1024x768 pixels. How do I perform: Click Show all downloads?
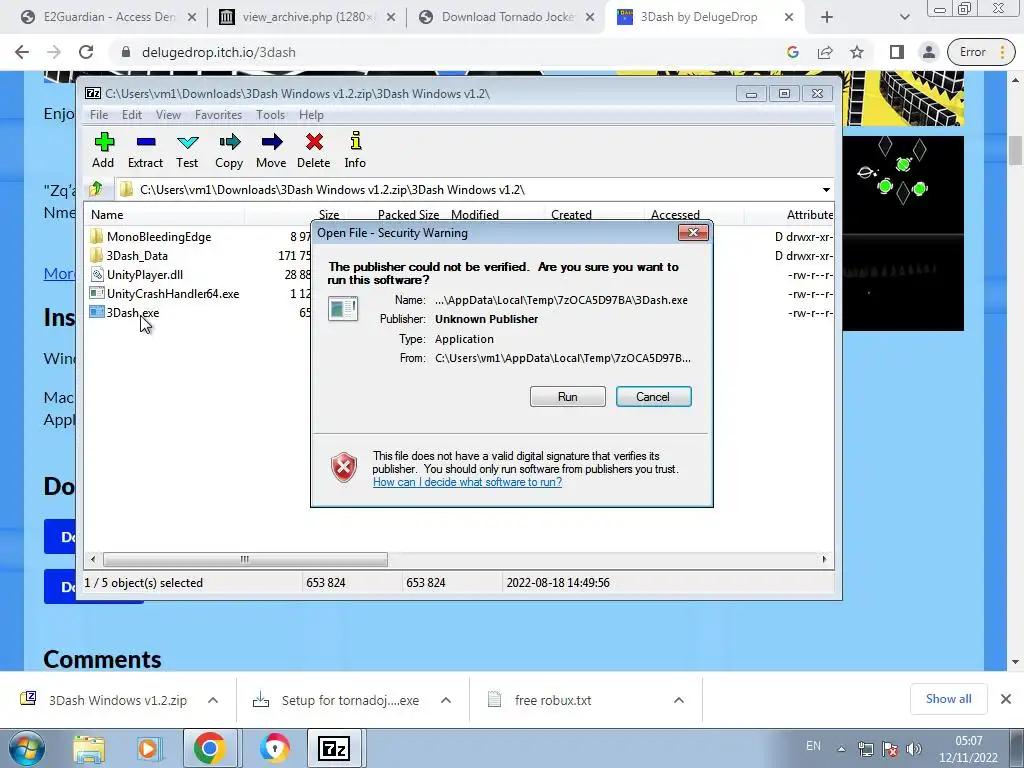[x=948, y=699]
